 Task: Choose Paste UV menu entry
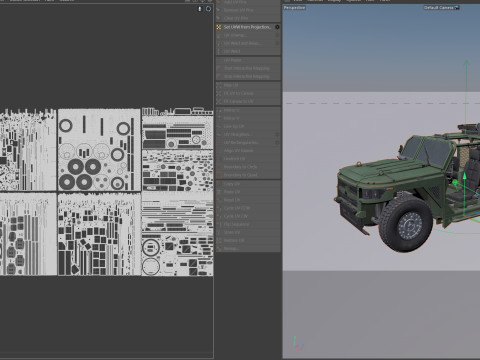click(x=248, y=192)
